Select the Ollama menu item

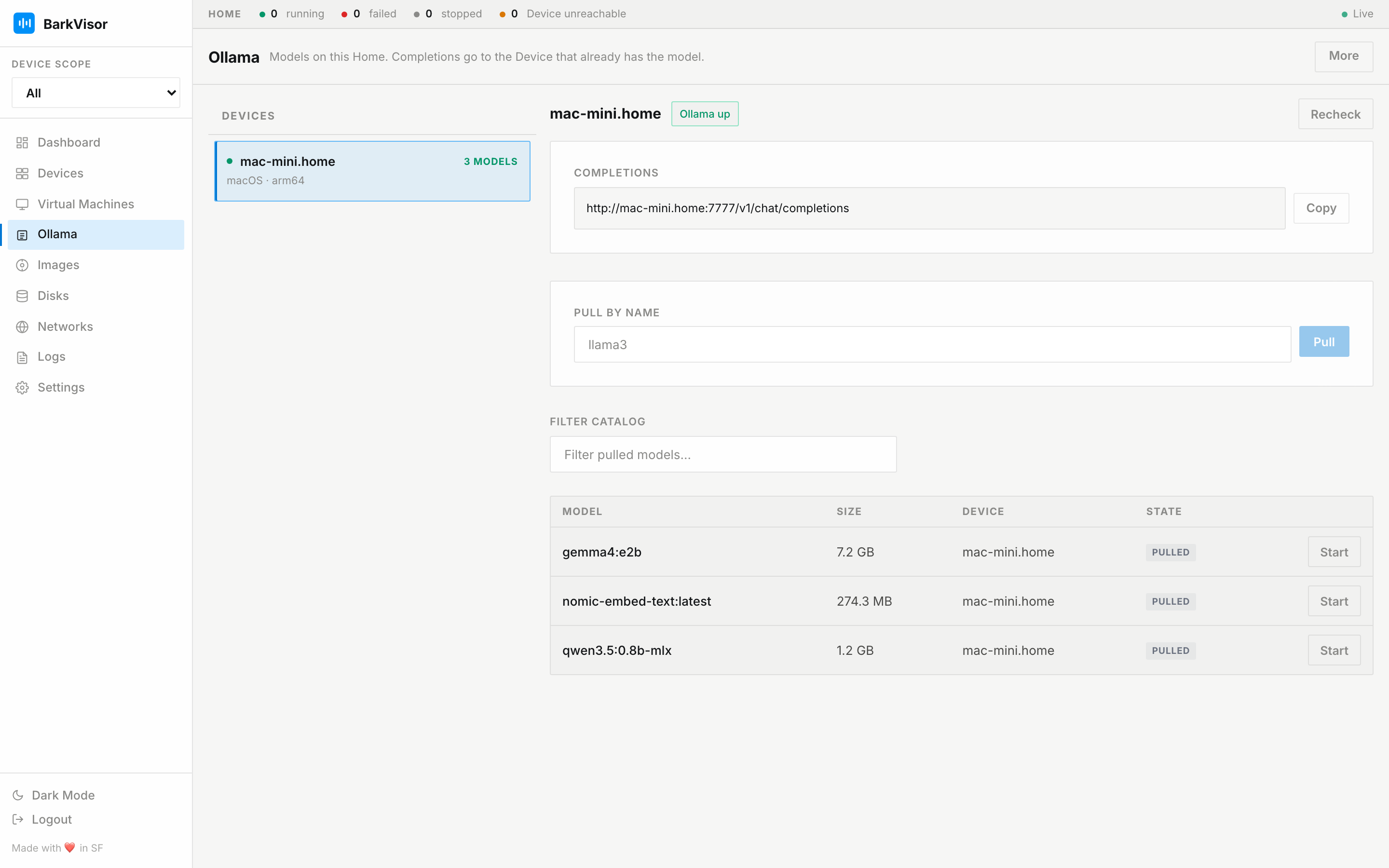pyautogui.click(x=96, y=234)
